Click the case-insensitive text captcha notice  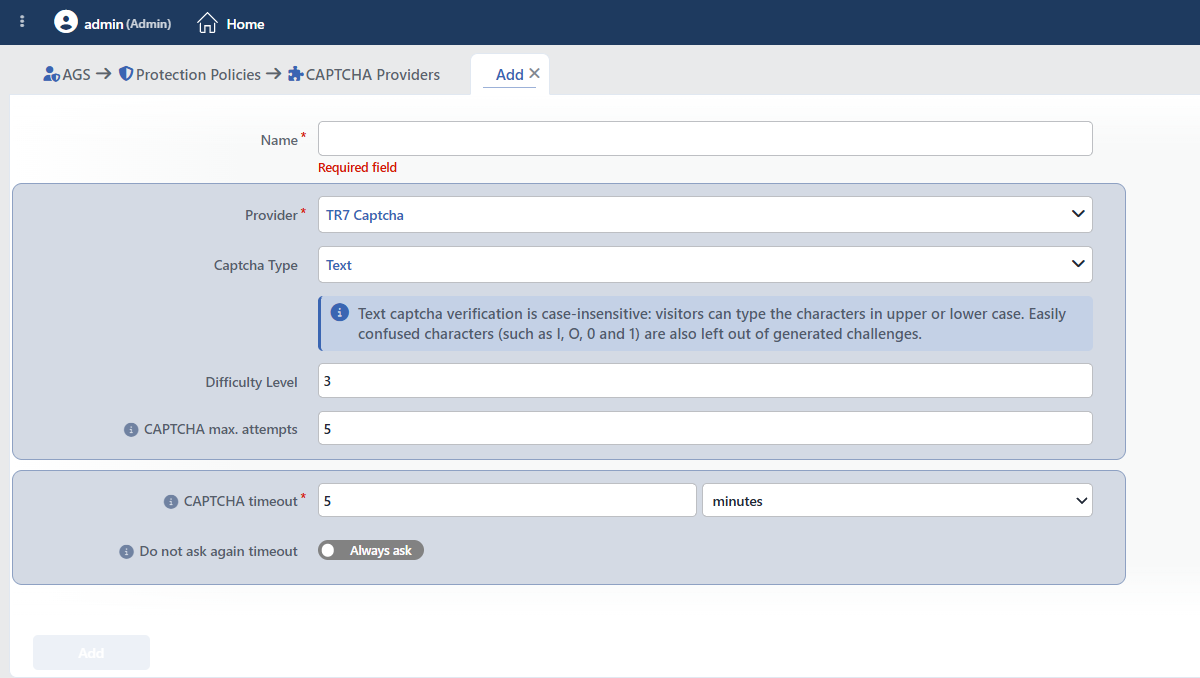705,324
